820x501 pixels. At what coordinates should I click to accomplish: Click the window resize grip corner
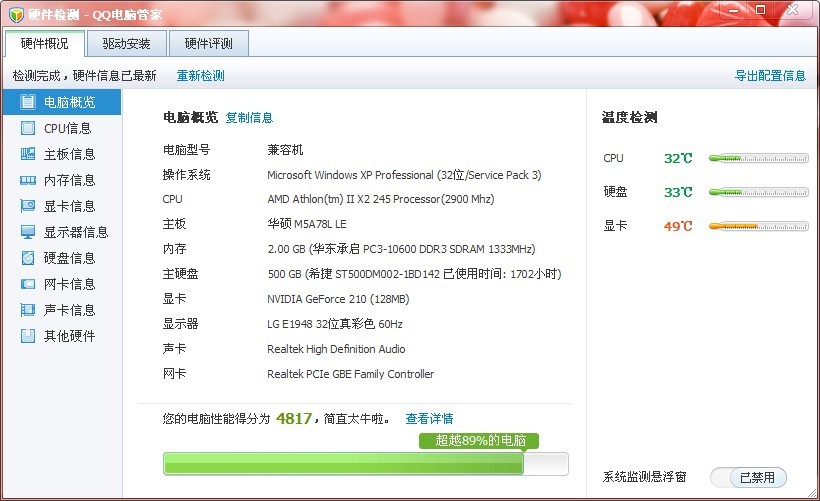tap(812, 492)
